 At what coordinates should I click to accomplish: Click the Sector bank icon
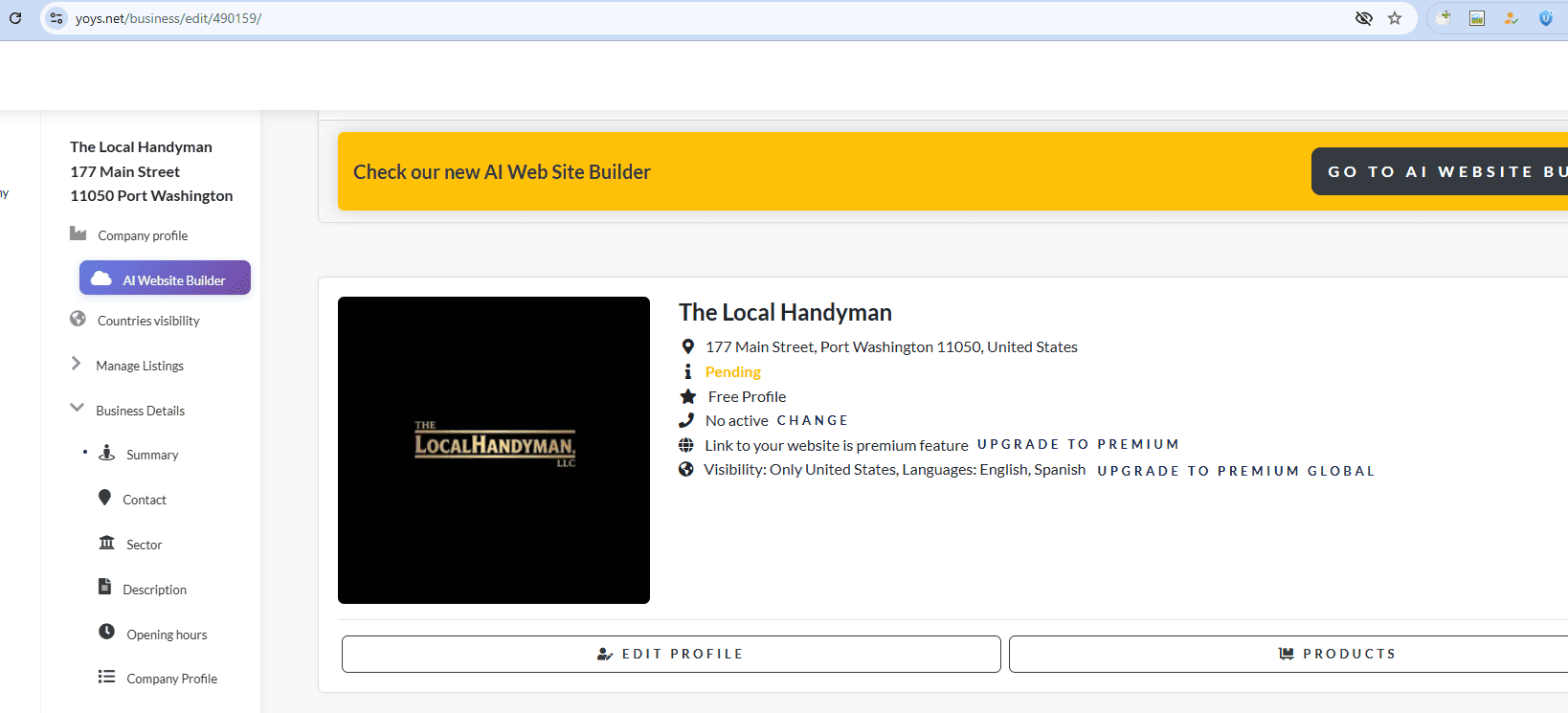106,543
